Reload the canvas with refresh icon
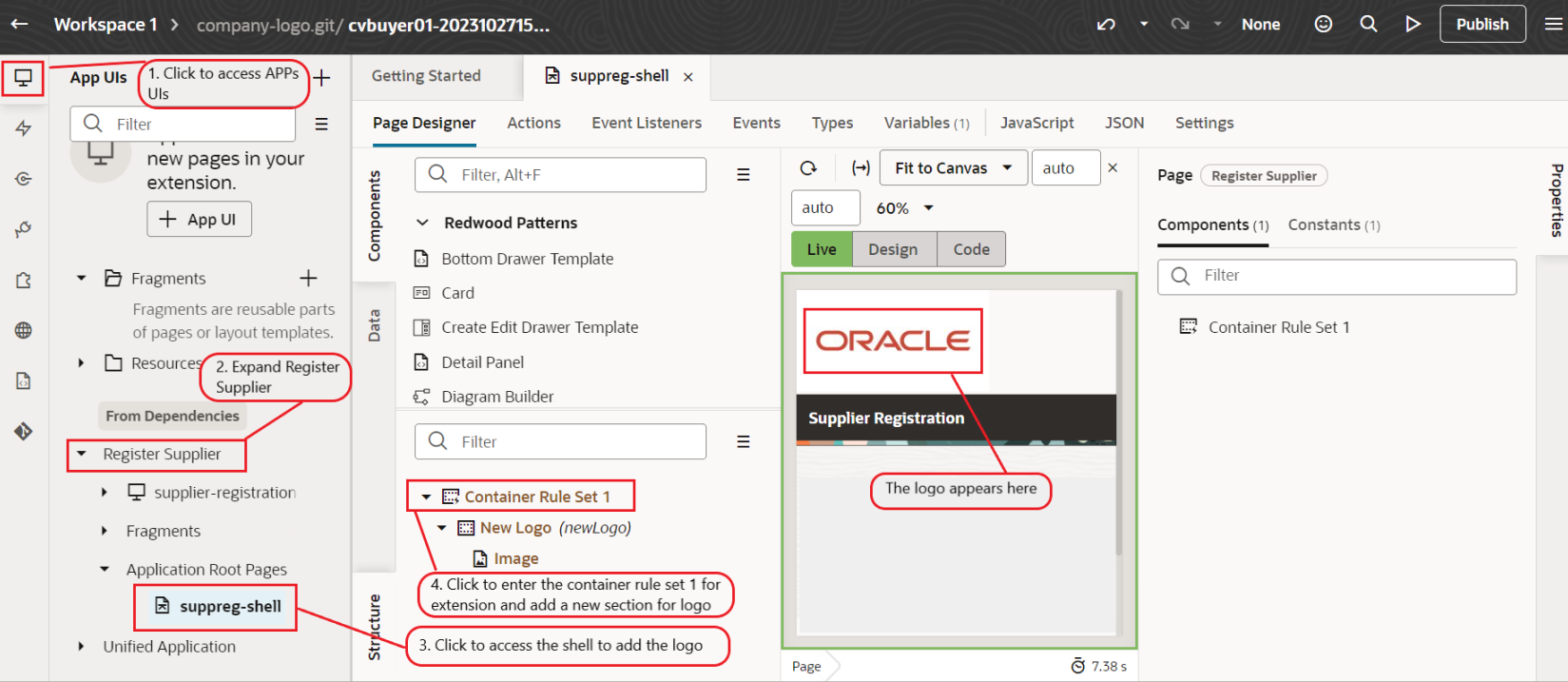 tap(808, 168)
